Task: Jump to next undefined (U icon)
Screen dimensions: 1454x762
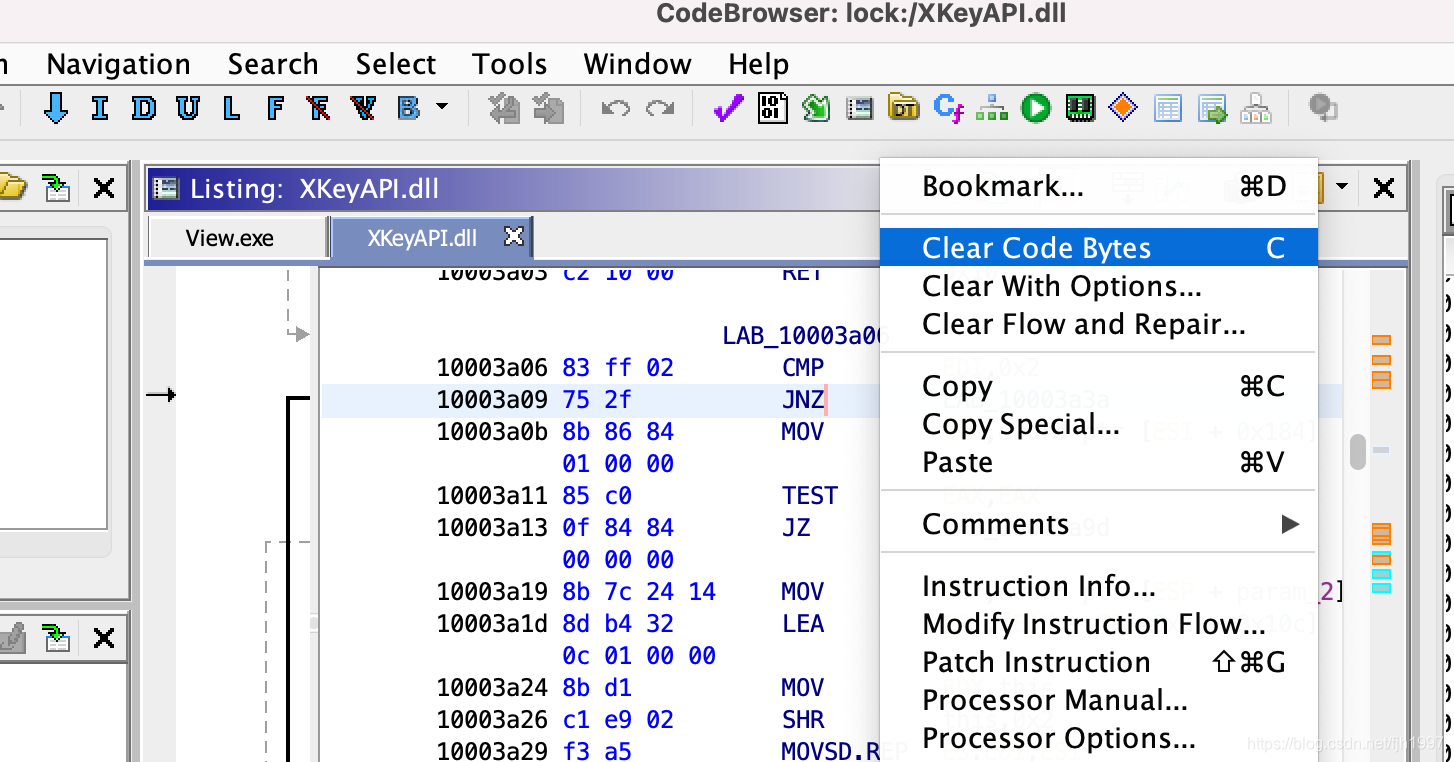Action: tap(188, 108)
